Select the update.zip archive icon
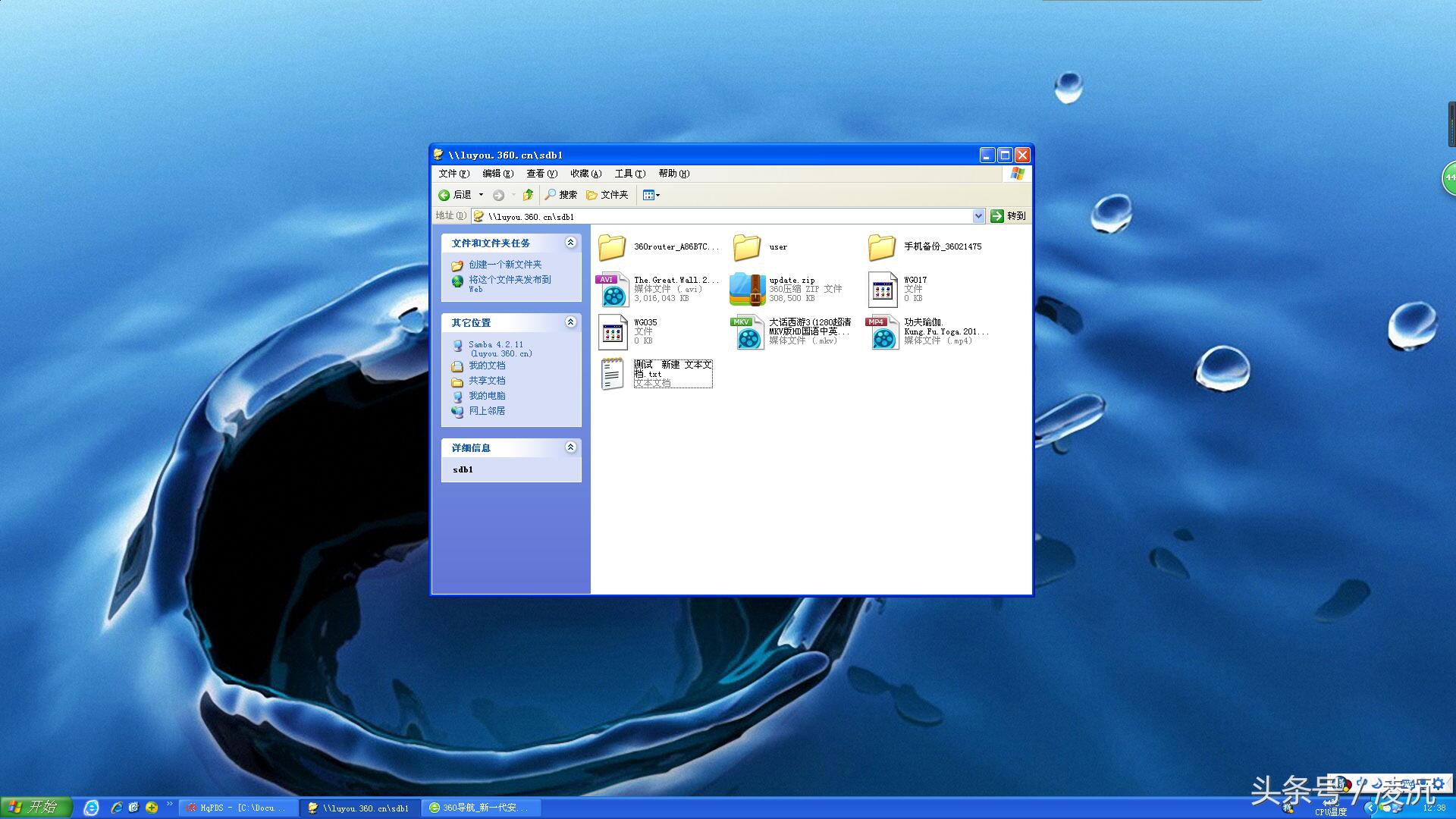Viewport: 1456px width, 819px height. [x=748, y=289]
